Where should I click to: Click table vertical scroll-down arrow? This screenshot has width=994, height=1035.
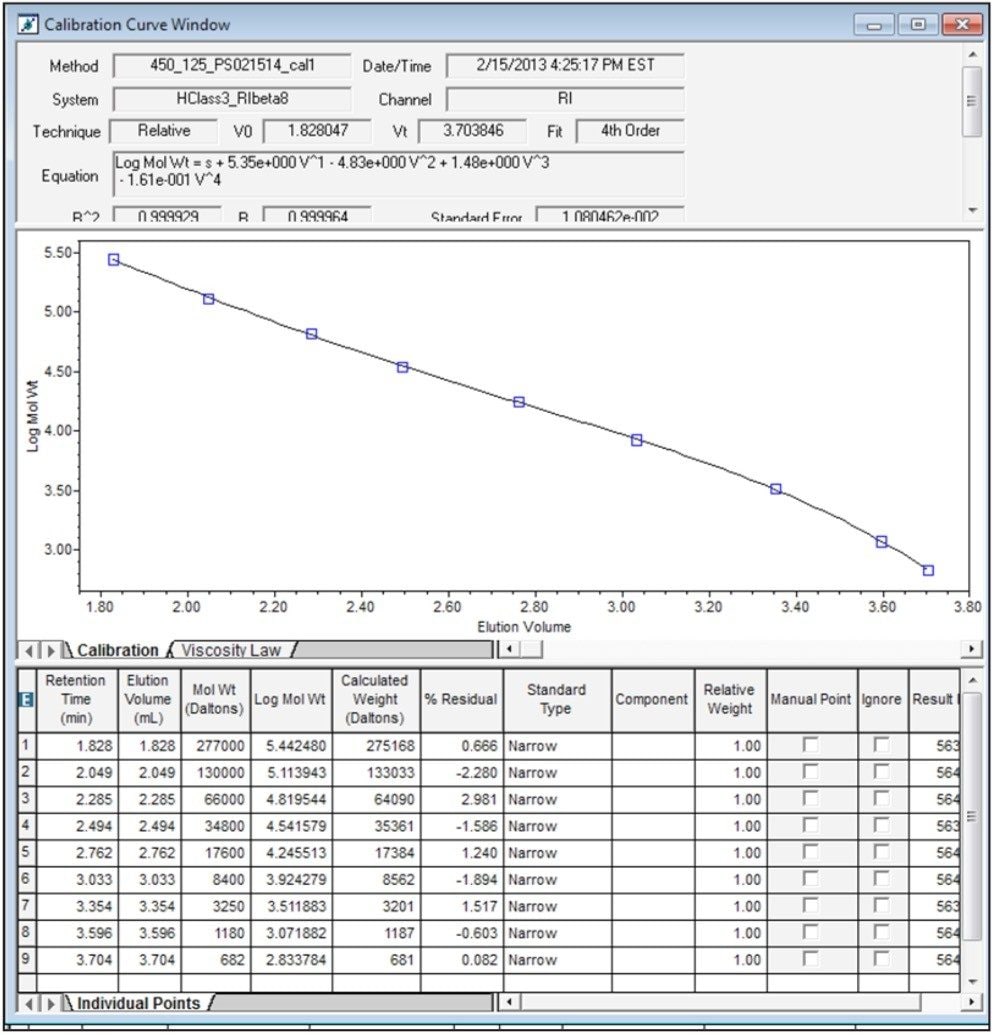(x=972, y=982)
